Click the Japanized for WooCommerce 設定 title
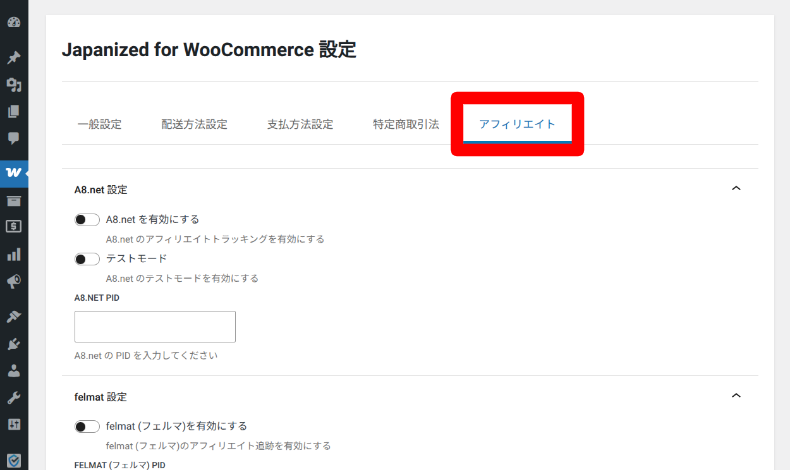Image resolution: width=790 pixels, height=470 pixels. pos(209,50)
